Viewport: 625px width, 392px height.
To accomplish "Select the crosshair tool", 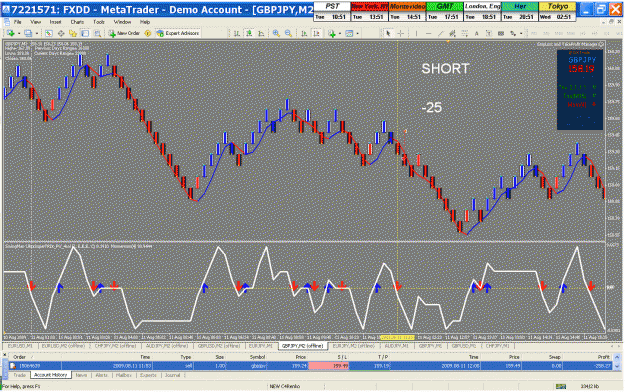I will pos(401,33).
